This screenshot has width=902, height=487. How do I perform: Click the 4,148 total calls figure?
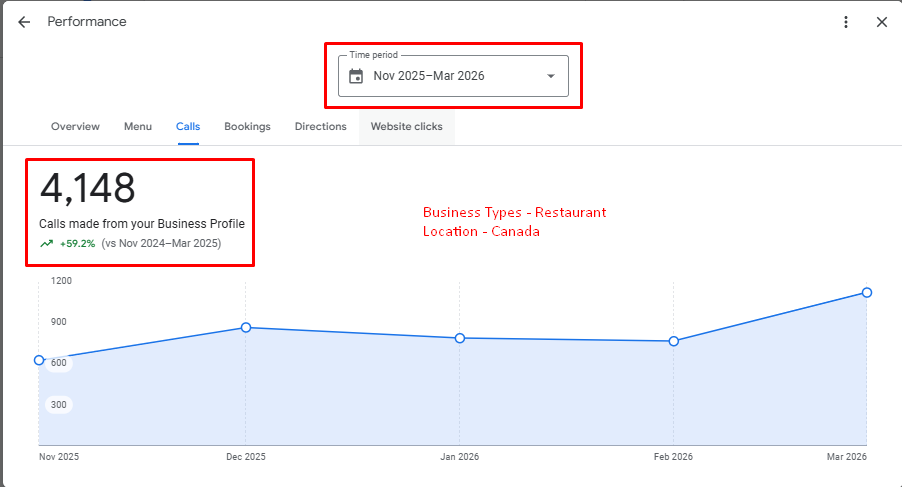point(87,188)
